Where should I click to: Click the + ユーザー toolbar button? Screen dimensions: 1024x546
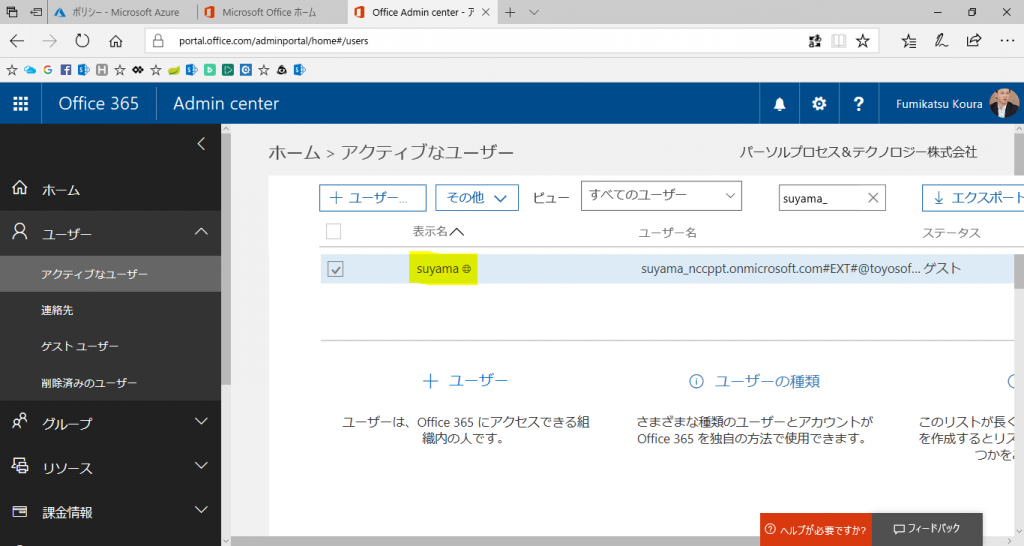(x=372, y=198)
